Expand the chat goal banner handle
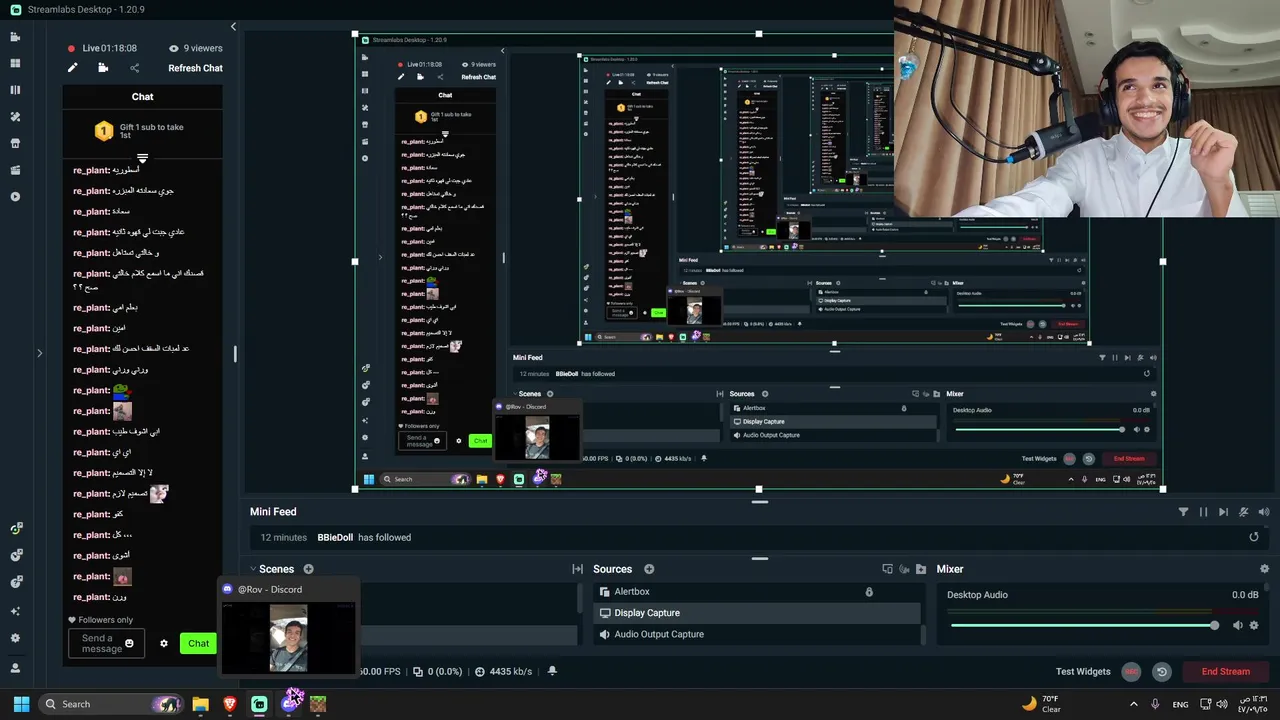 tap(142, 158)
